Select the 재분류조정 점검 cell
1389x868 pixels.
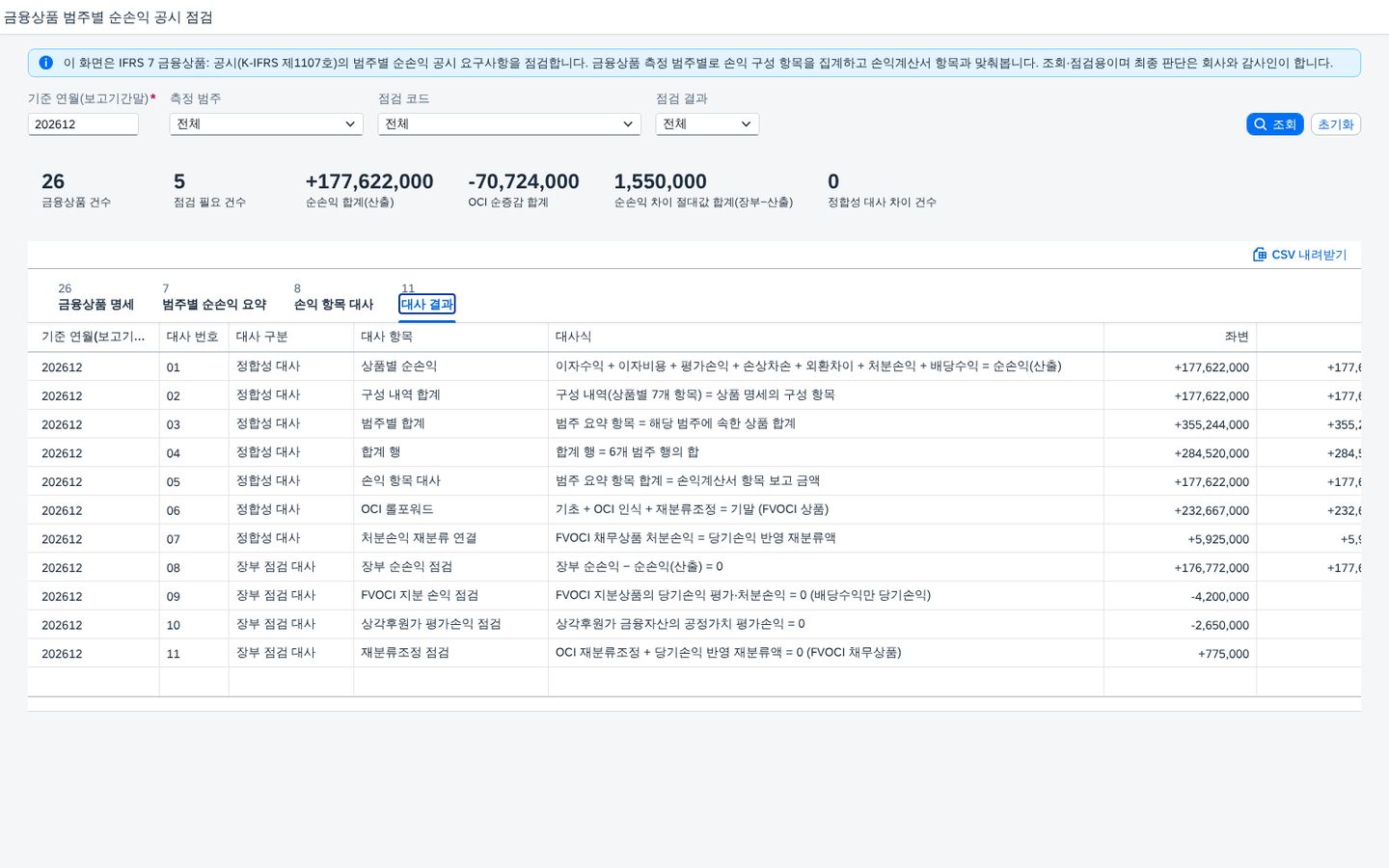pos(450,653)
